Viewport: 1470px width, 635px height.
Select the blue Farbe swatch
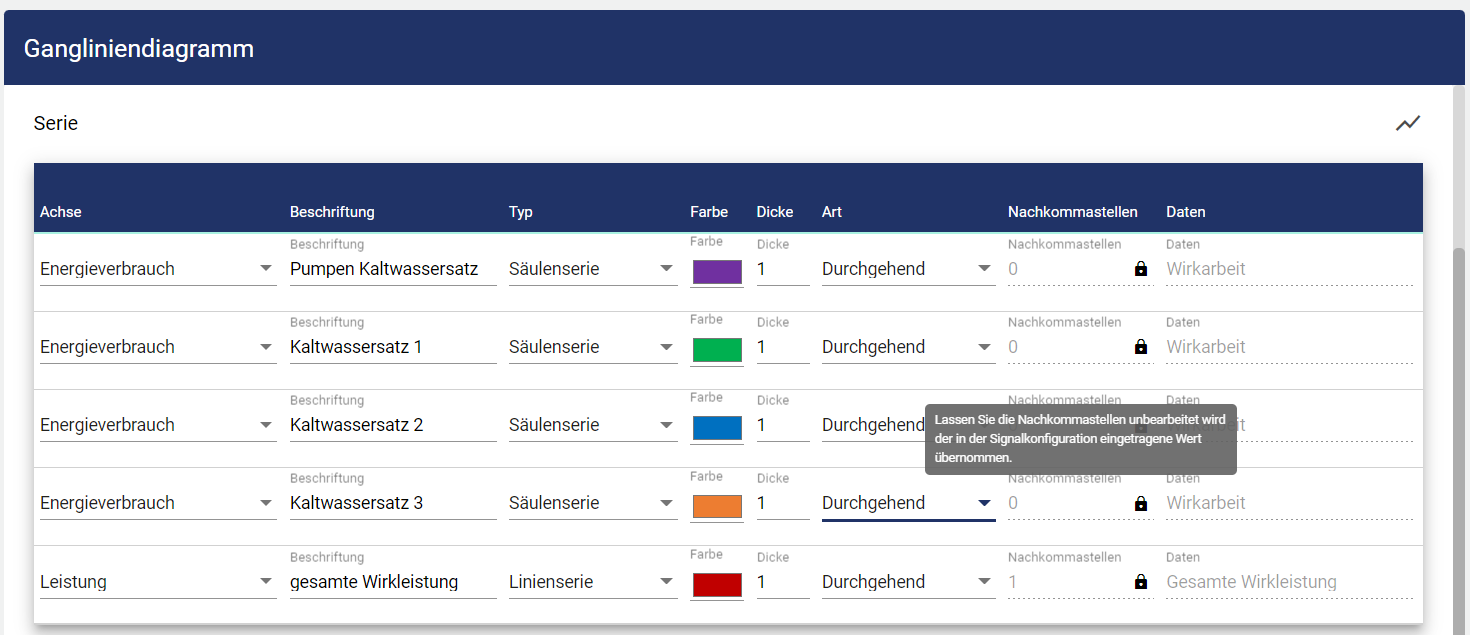click(x=717, y=428)
